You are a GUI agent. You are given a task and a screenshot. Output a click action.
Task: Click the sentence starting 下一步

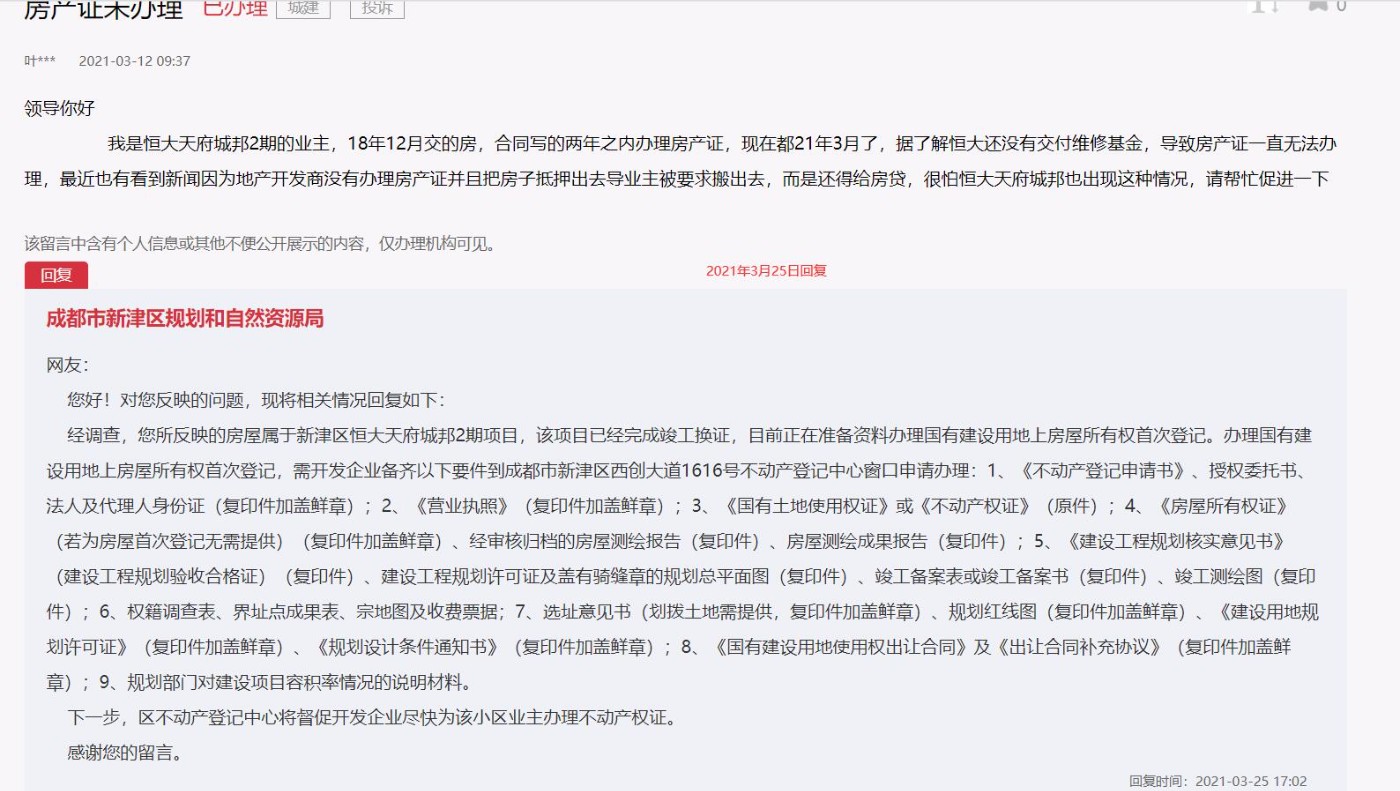[372, 718]
